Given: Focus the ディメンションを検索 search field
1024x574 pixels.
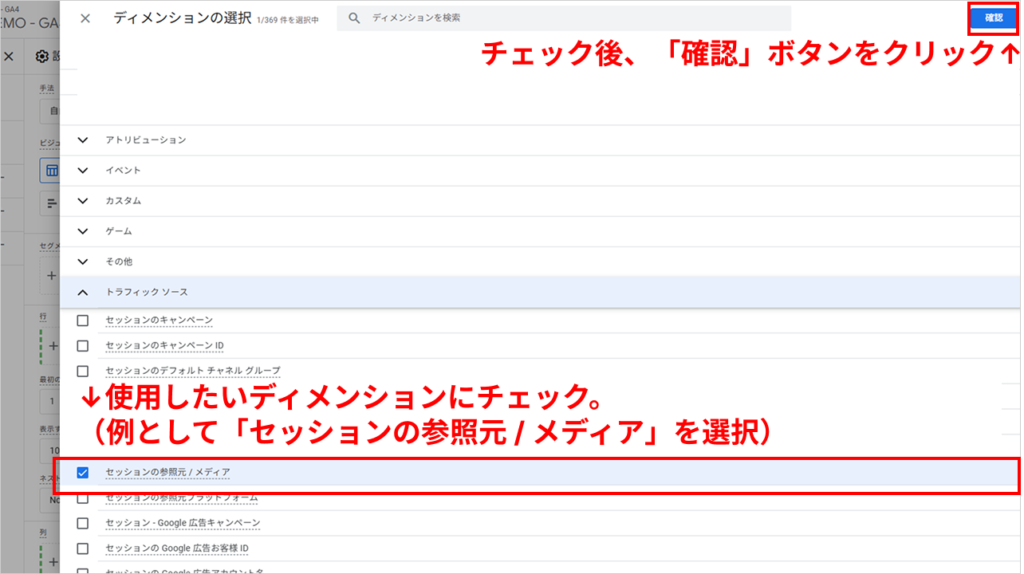Looking at the screenshot, I should click(x=564, y=18).
